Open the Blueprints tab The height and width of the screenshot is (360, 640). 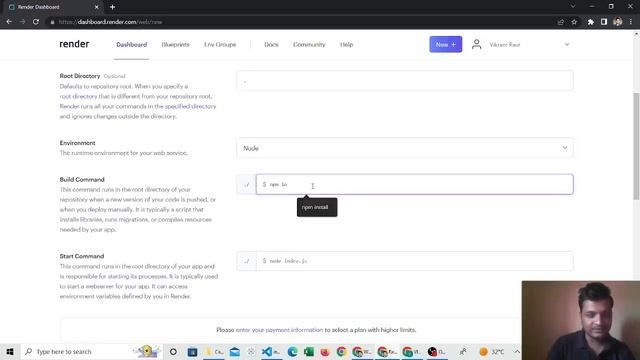click(176, 44)
